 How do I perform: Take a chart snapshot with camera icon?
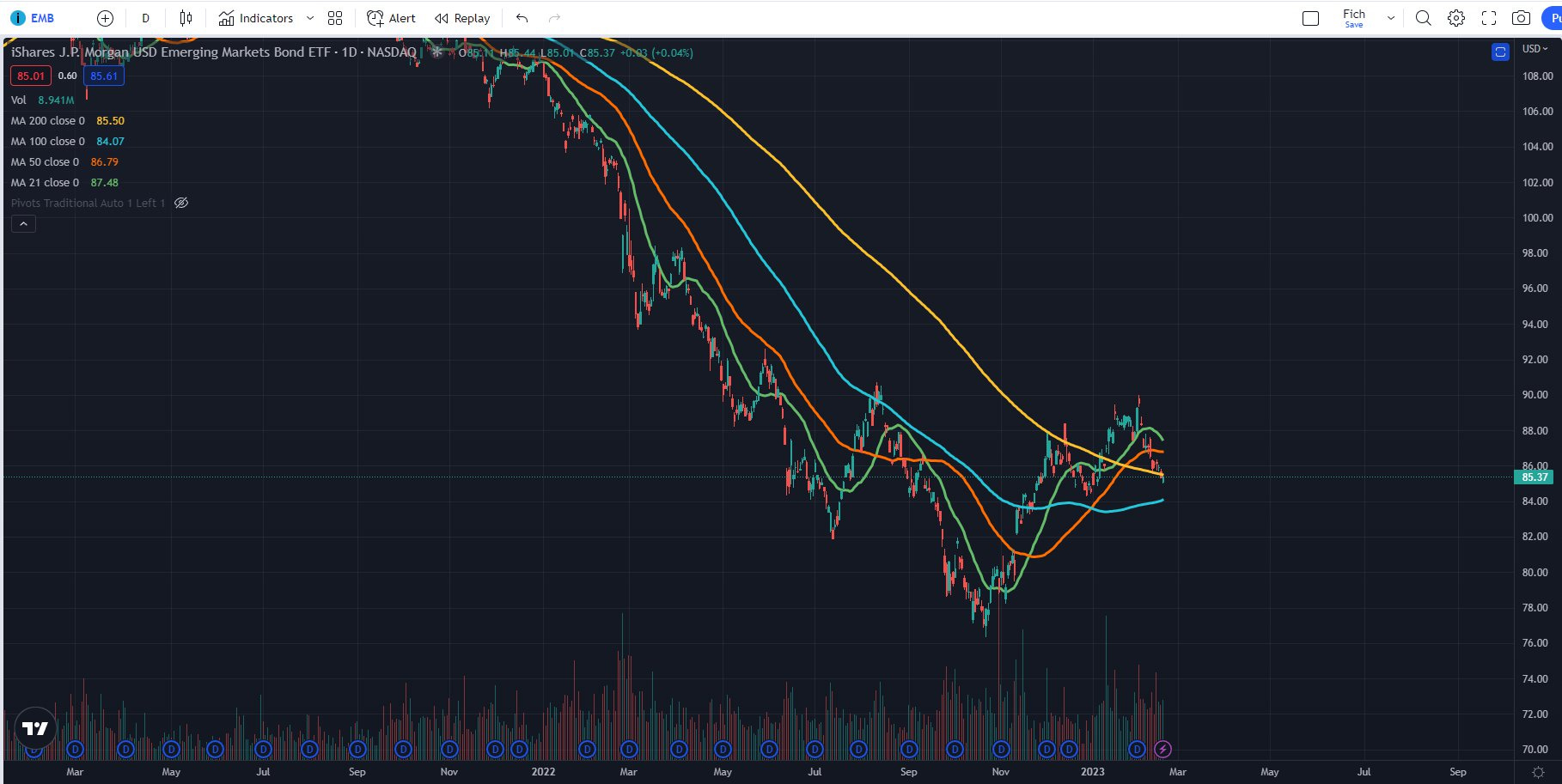(x=1521, y=18)
